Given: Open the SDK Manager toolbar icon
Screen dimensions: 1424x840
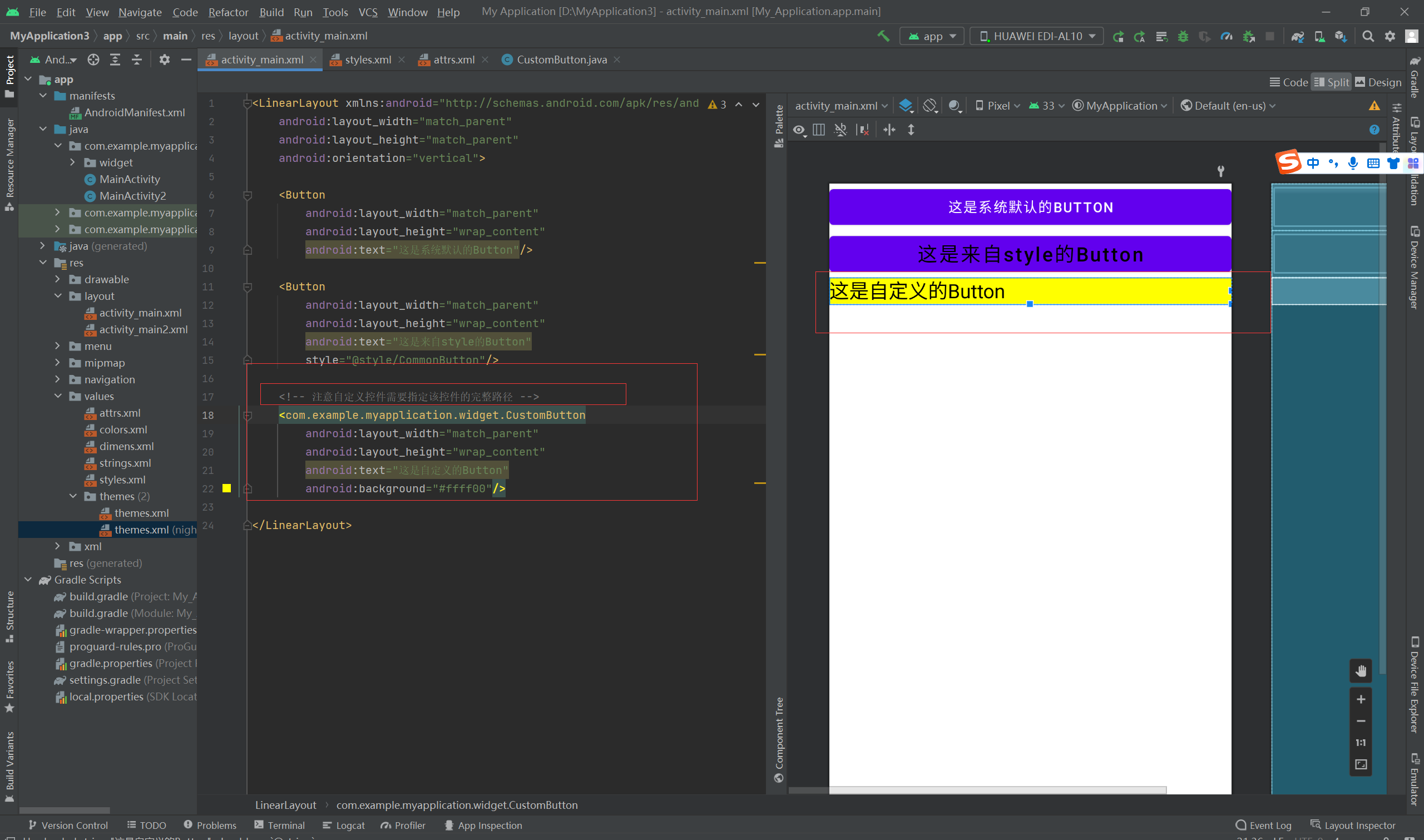Looking at the screenshot, I should click(x=1341, y=36).
